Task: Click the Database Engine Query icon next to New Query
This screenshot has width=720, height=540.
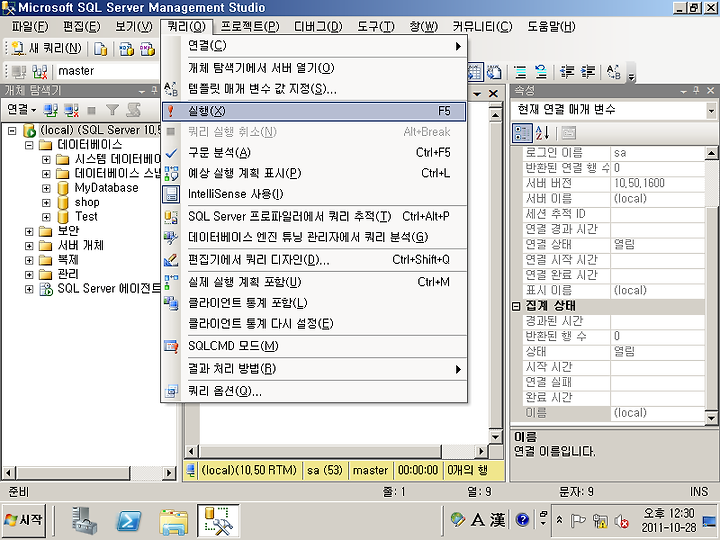Action: point(100,49)
